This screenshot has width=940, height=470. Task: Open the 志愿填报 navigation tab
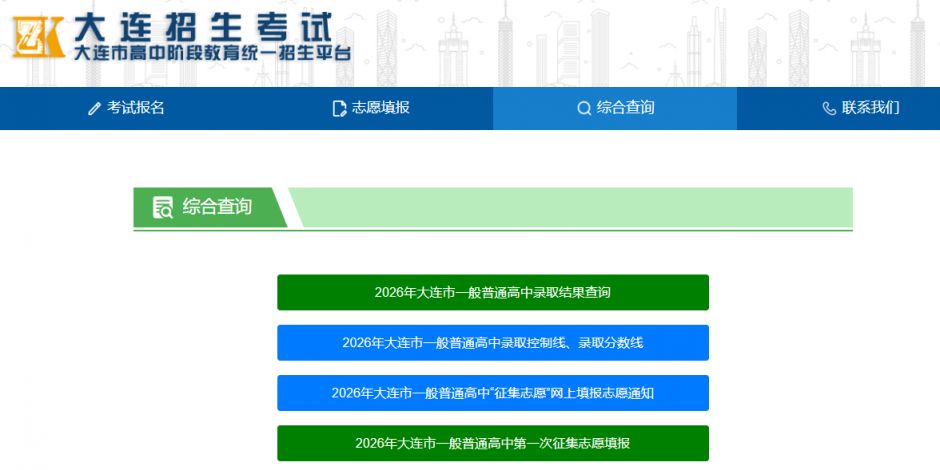(x=371, y=108)
